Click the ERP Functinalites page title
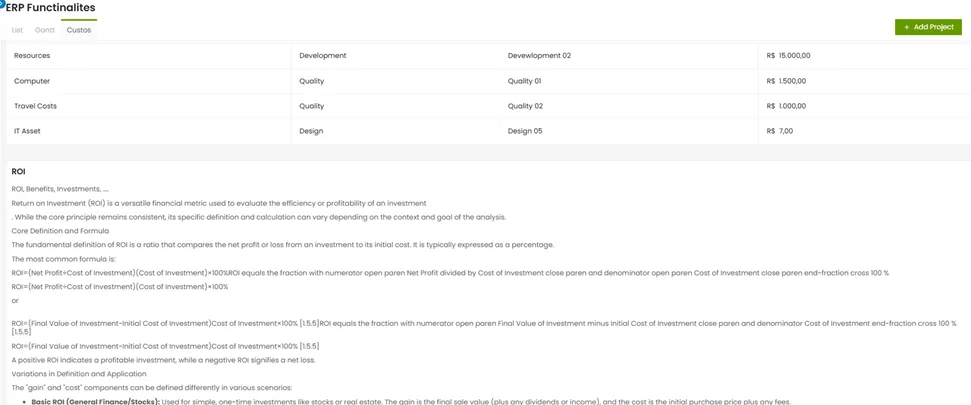 50,8
